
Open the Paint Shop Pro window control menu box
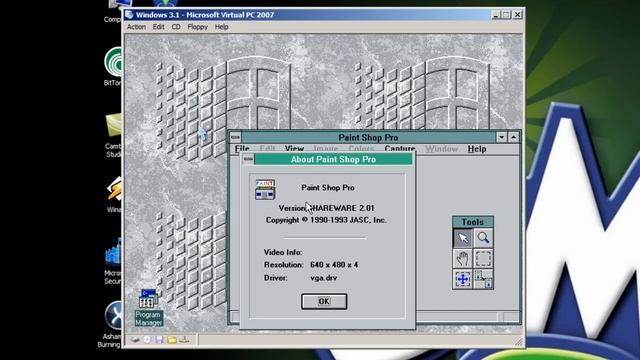[236, 137]
